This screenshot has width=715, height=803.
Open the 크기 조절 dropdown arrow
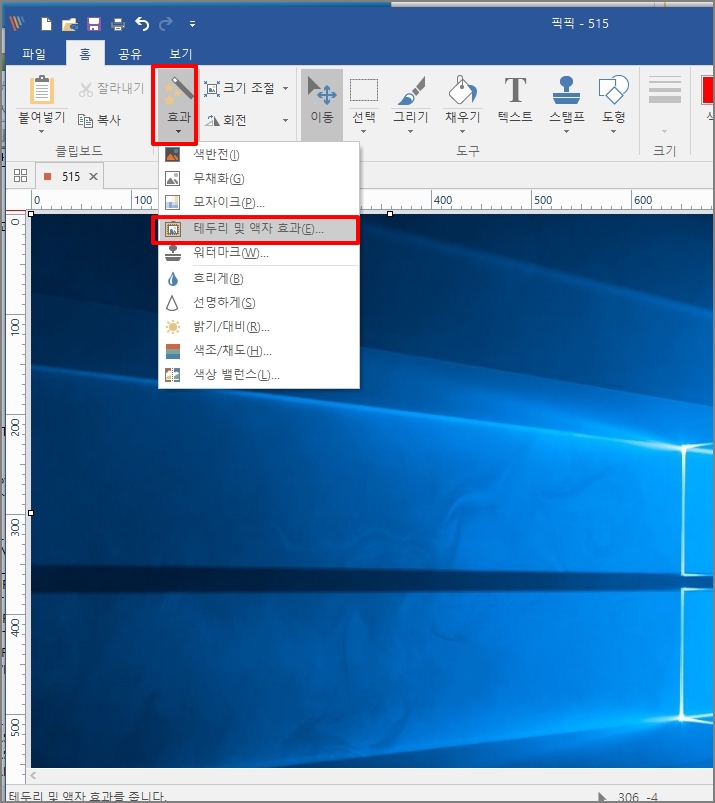[286, 89]
